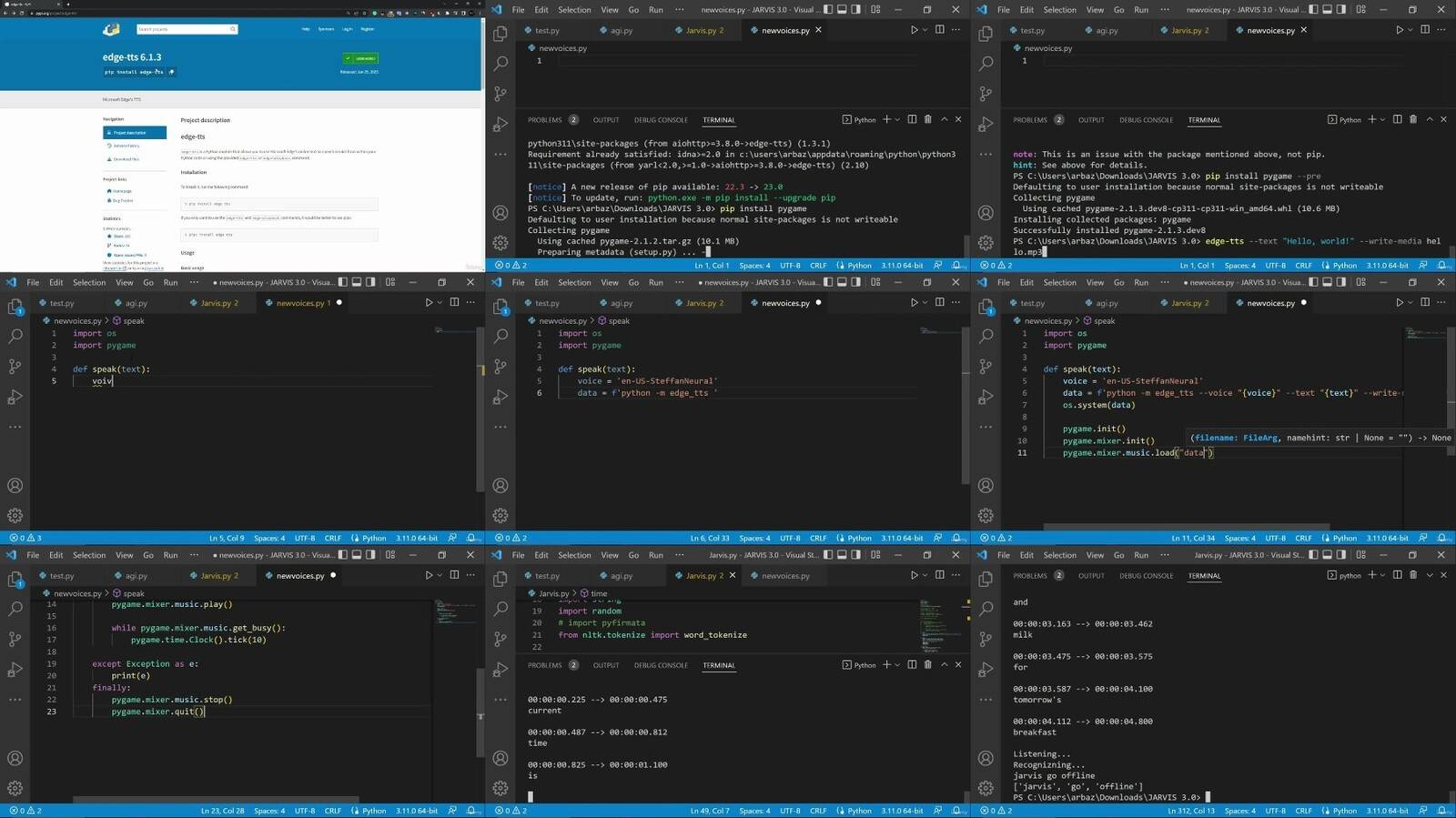Viewport: 1456px width, 818px height.
Task: Open File menu in 'Preparing metadata' window
Action: click(518, 9)
